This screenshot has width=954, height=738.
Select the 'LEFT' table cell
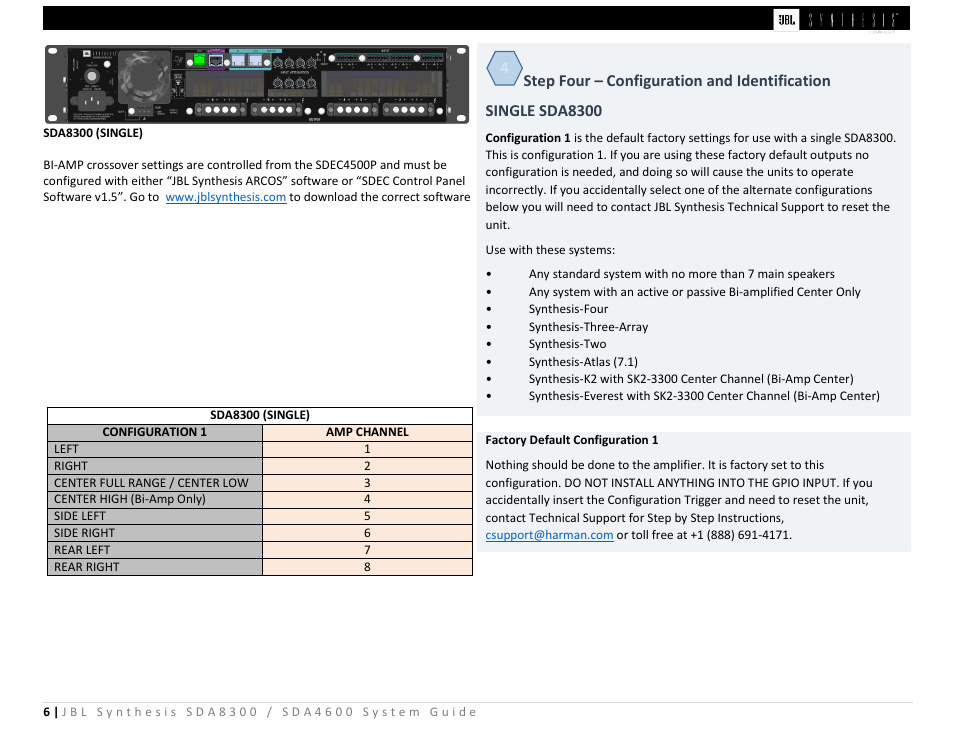[155, 449]
